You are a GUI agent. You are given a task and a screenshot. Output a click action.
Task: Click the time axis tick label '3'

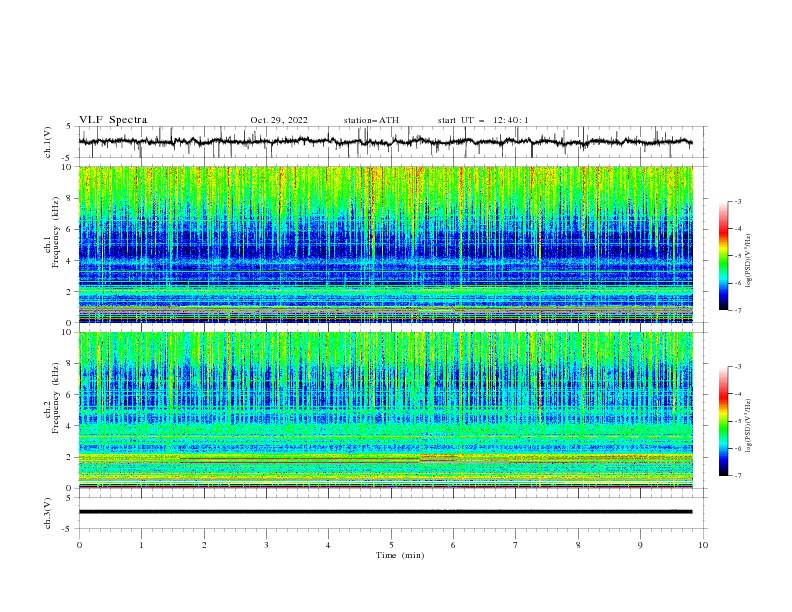[266, 545]
